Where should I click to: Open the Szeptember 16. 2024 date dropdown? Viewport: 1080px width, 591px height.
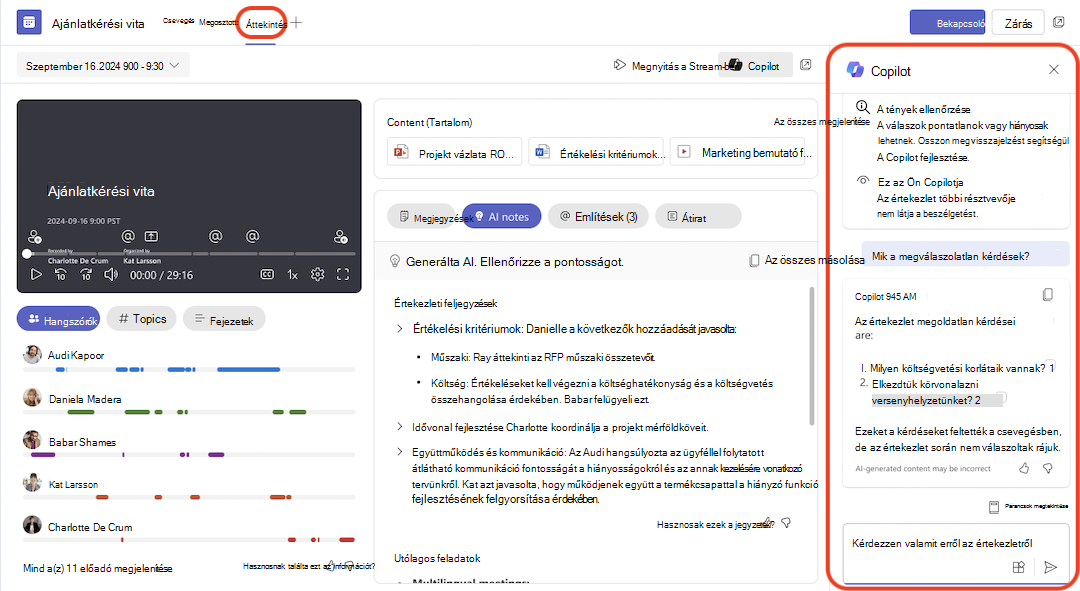pyautogui.click(x=103, y=66)
